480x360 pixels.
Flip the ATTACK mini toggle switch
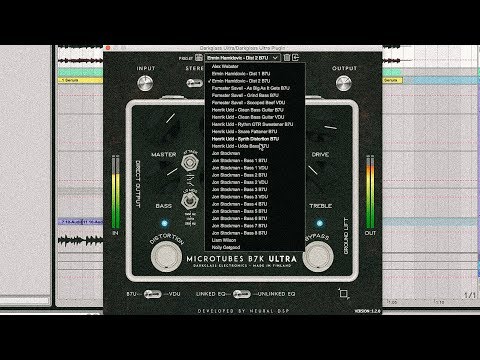[190, 163]
